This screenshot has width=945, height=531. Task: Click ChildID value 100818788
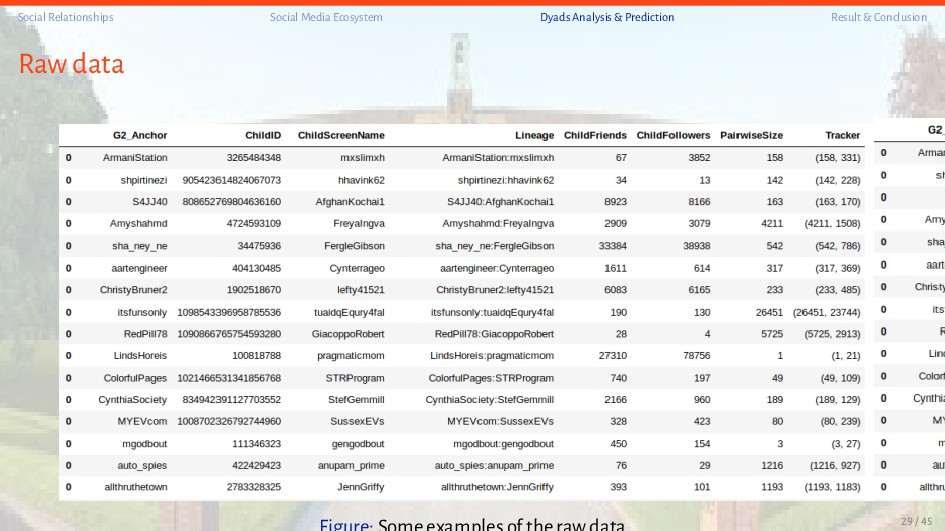coord(257,355)
